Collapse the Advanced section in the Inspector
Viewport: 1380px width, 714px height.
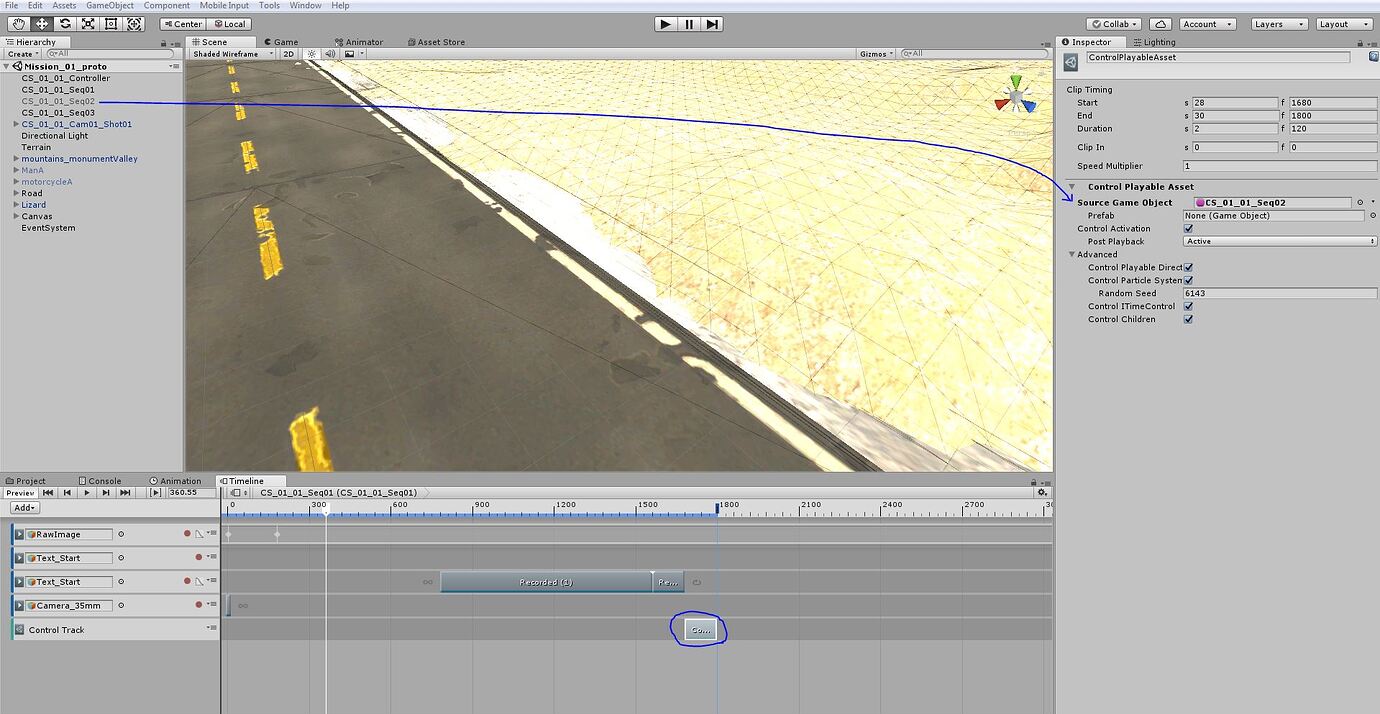(x=1072, y=254)
